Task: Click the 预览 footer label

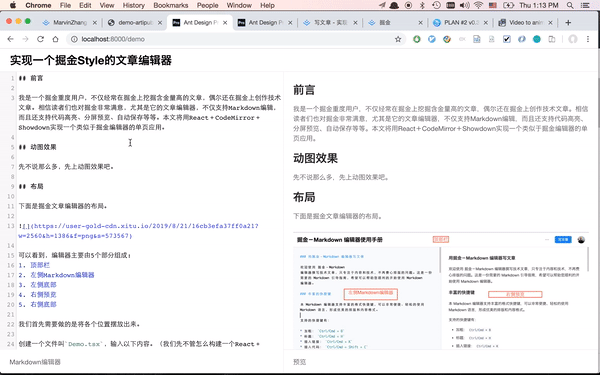Action: pos(299,362)
